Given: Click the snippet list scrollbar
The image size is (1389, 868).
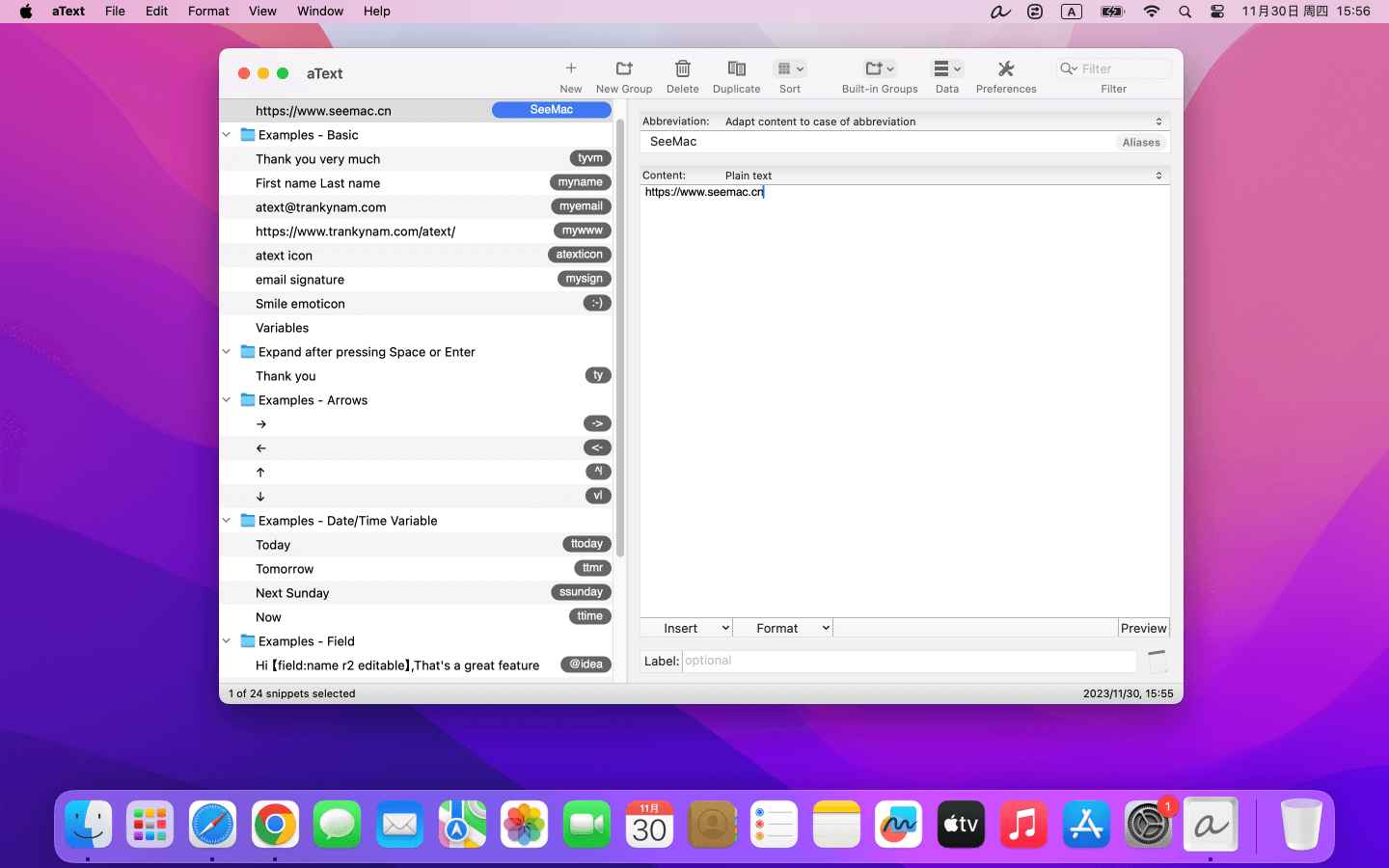Looking at the screenshot, I should pos(621,338).
